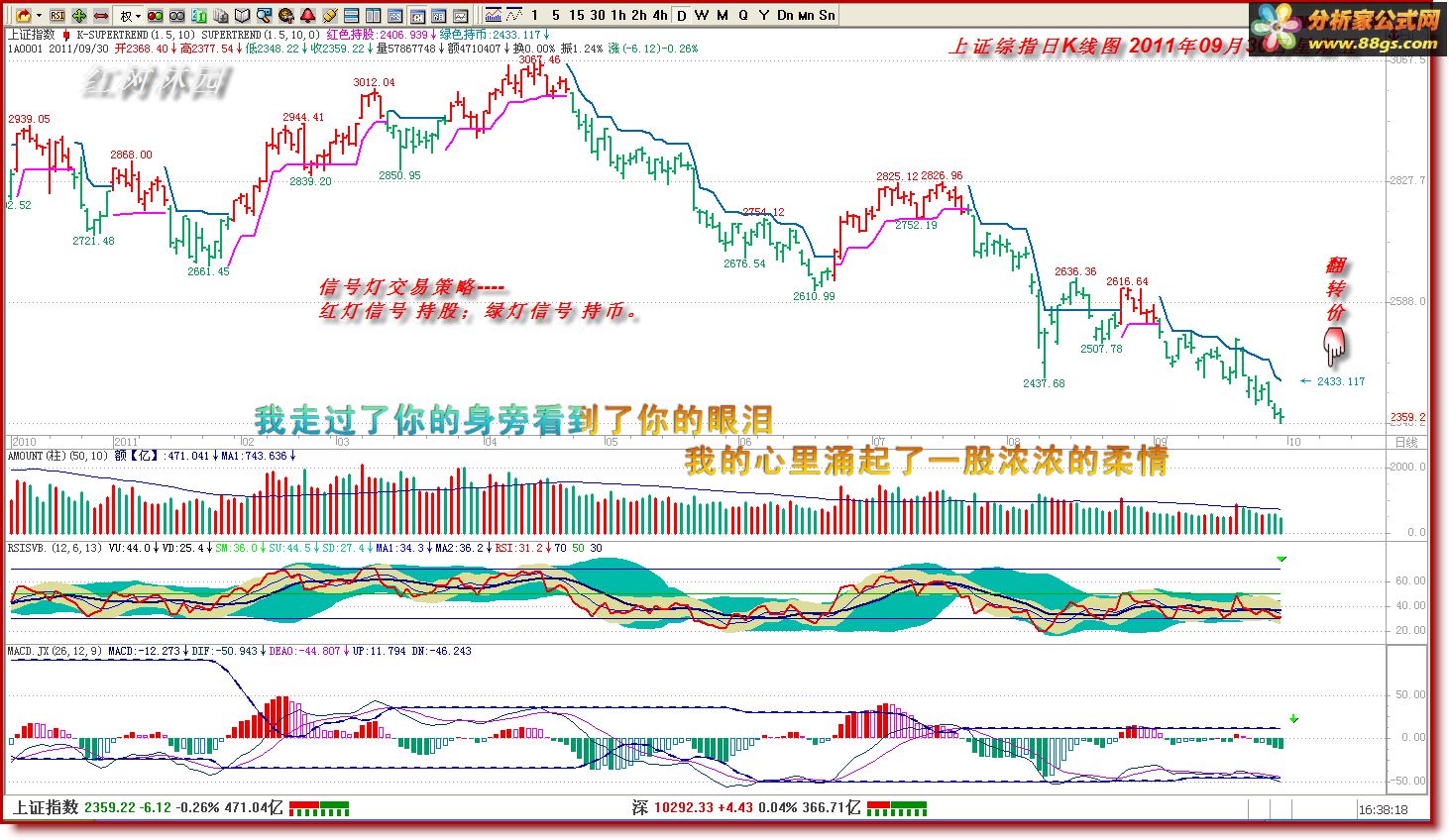Screen dimensions: 1449x840
Task: Click the red arrow folder icon in the toolbar
Action: point(23,15)
